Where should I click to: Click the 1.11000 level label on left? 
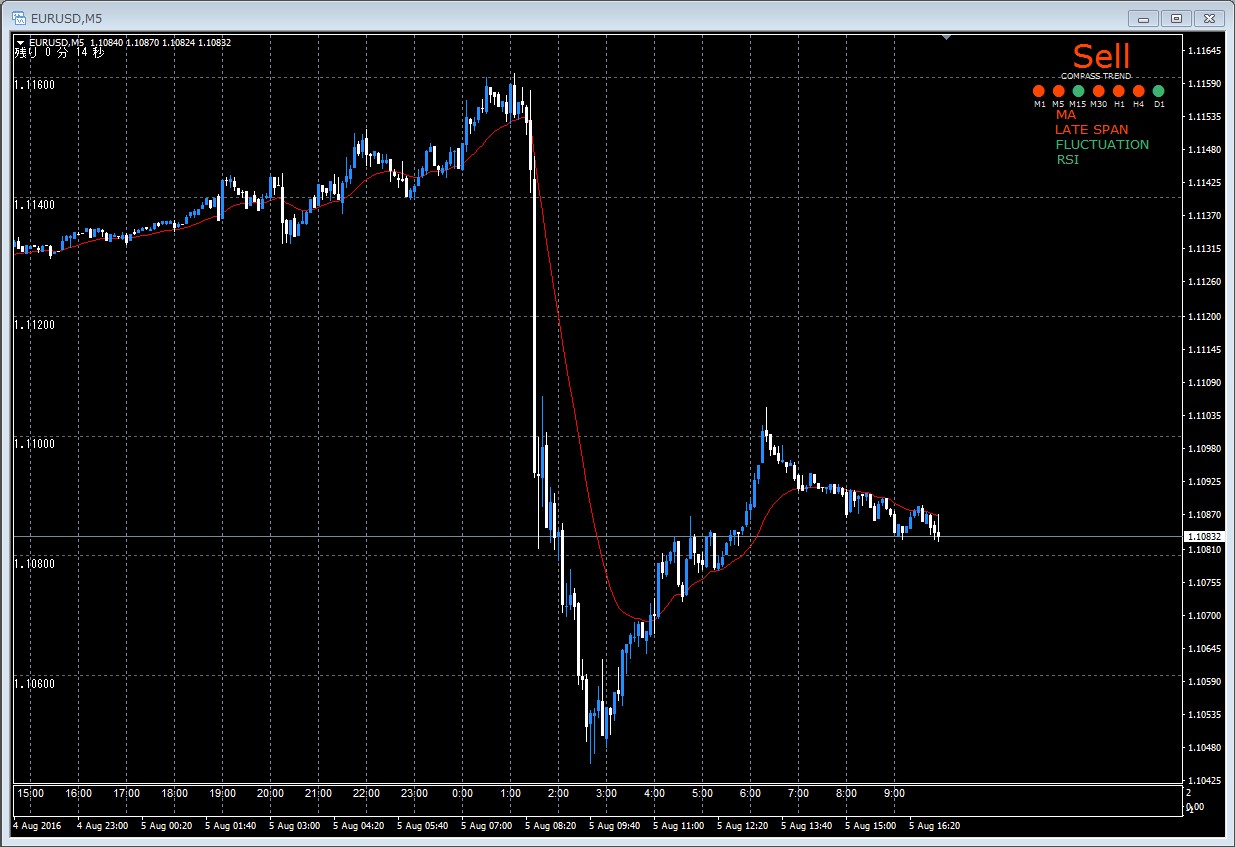34,443
